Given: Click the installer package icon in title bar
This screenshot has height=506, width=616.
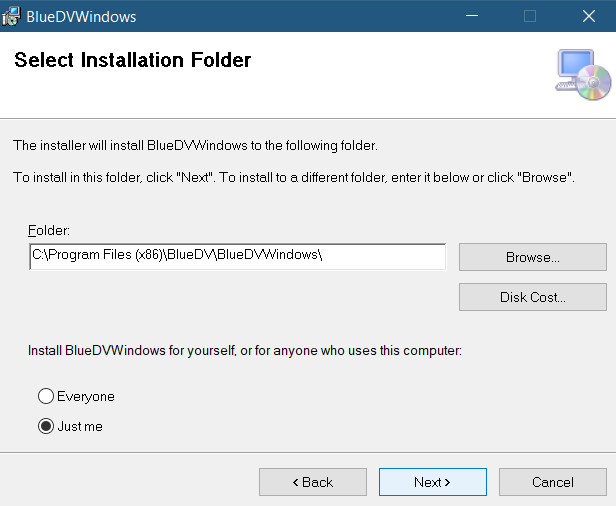Looking at the screenshot, I should 11,16.
